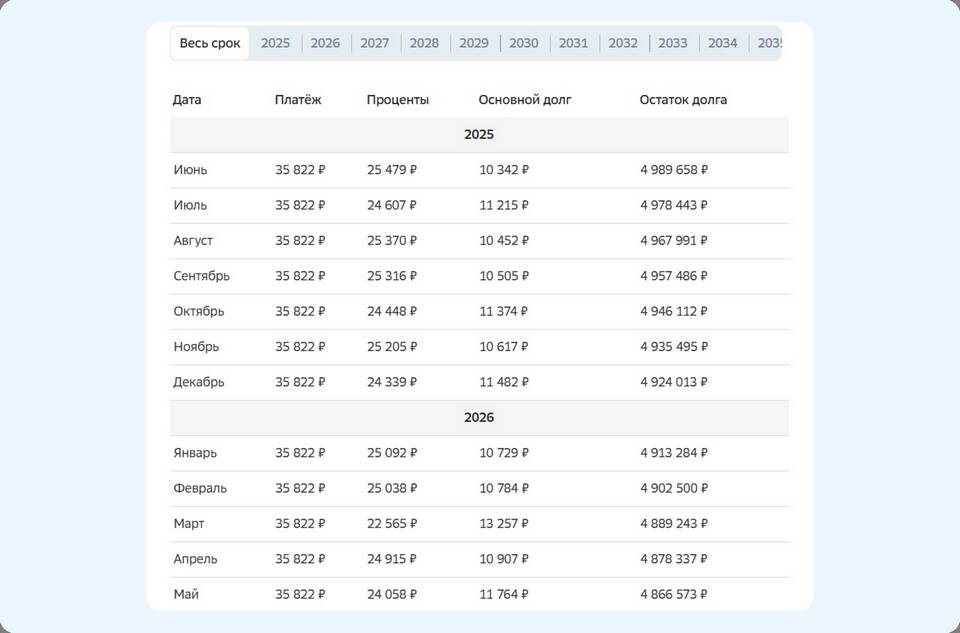Open the 2026 year tab
Screen dimensions: 960x633
[325, 43]
